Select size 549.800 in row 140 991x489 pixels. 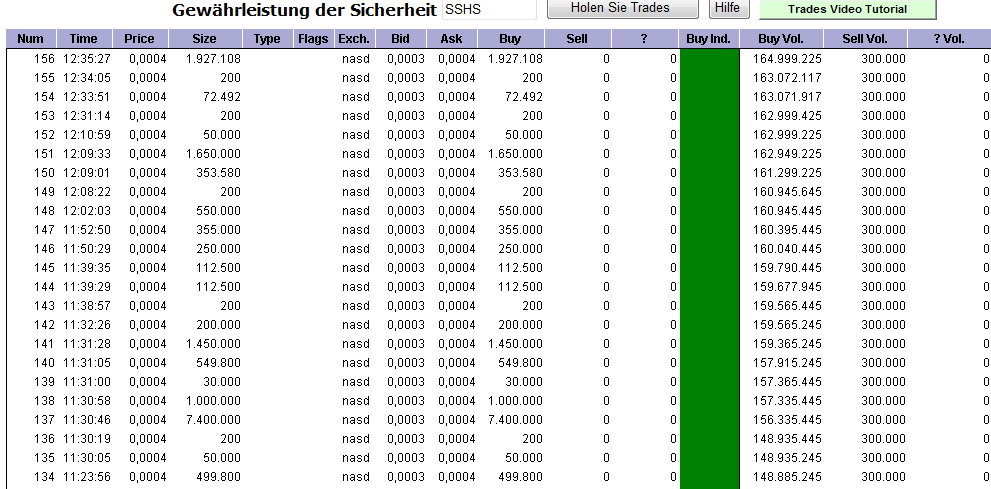(219, 363)
